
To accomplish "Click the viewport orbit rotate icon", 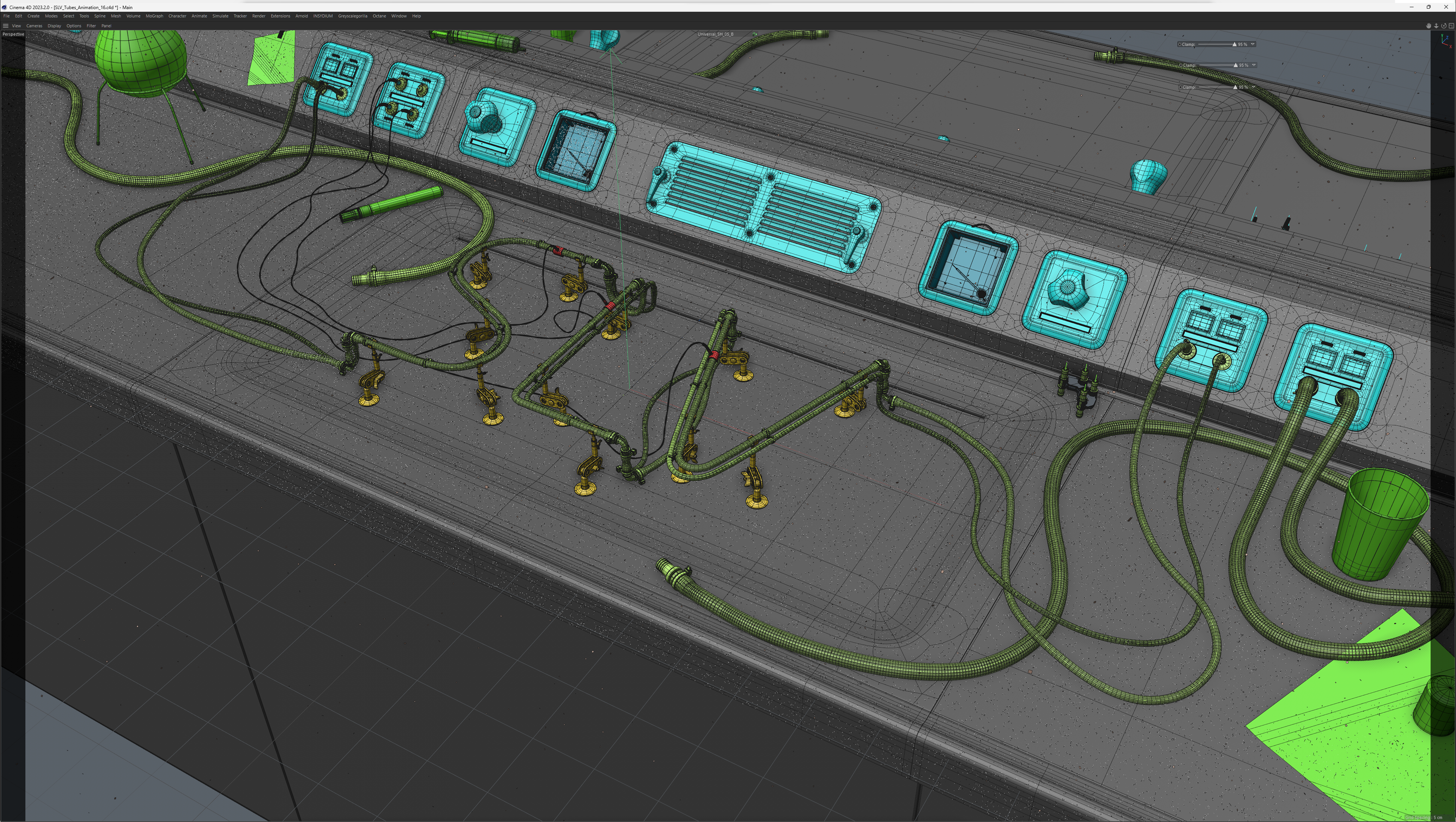I will pos(1444,26).
